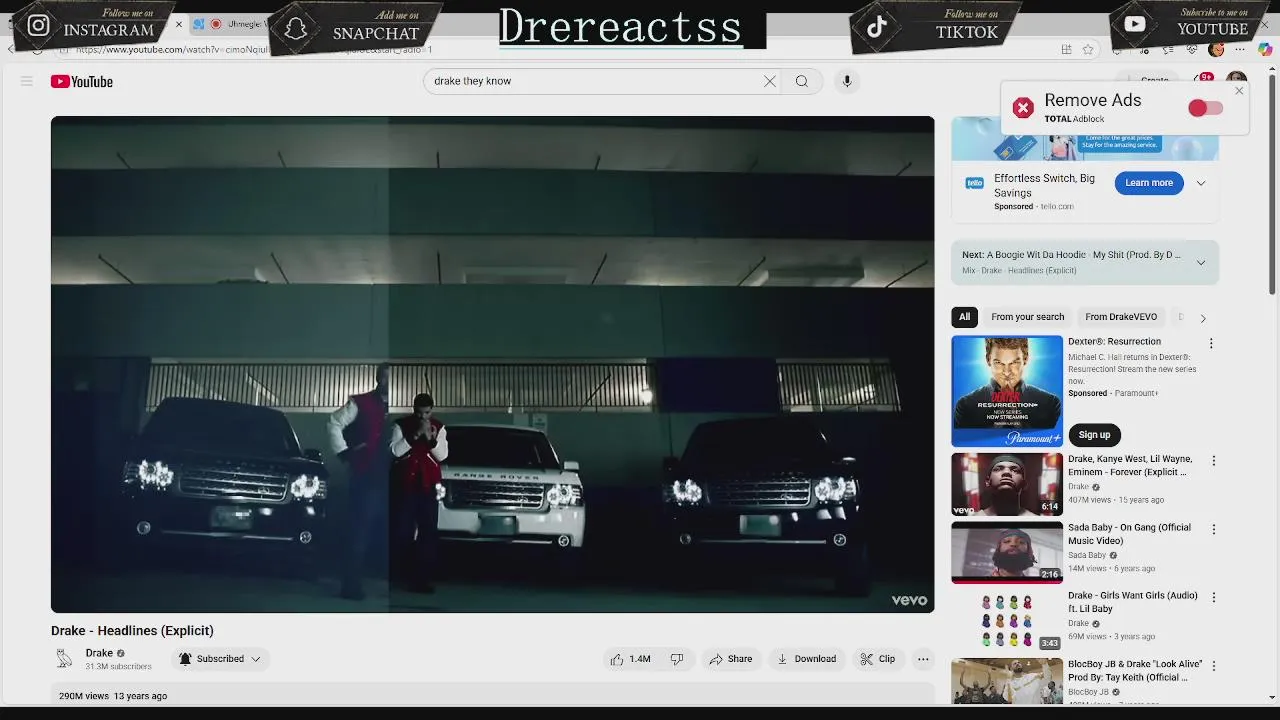Open more actions ellipsis beside Clip
Screen dimensions: 1280x720
coord(923,659)
